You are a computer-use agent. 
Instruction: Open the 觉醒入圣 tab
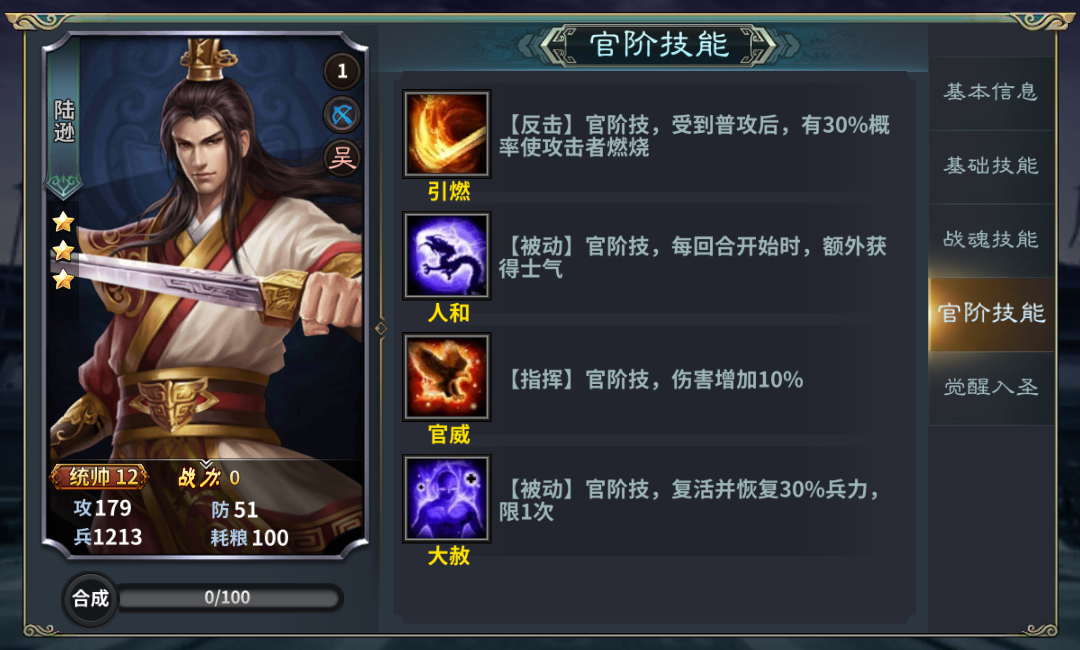point(991,387)
